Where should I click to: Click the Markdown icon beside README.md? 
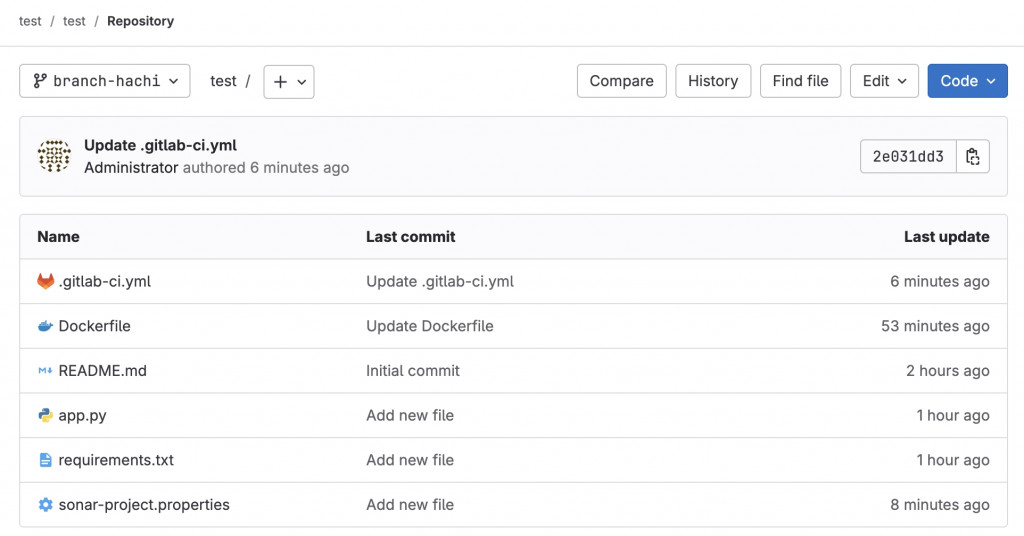click(45, 371)
